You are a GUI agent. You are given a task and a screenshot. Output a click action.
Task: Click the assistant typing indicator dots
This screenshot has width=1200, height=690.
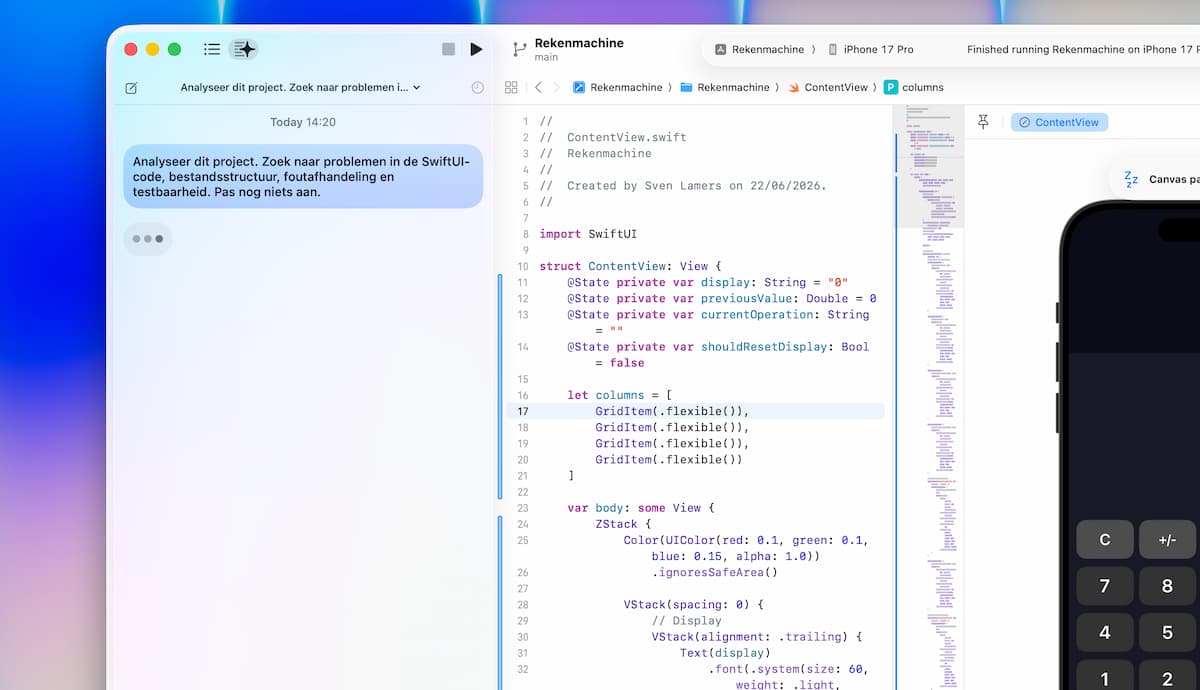pyautogui.click(x=148, y=239)
